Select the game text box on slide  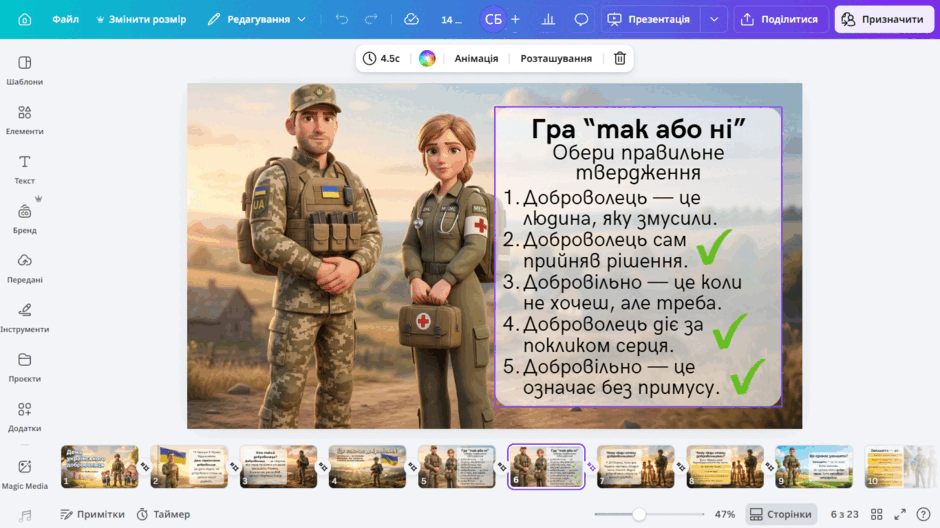click(638, 257)
